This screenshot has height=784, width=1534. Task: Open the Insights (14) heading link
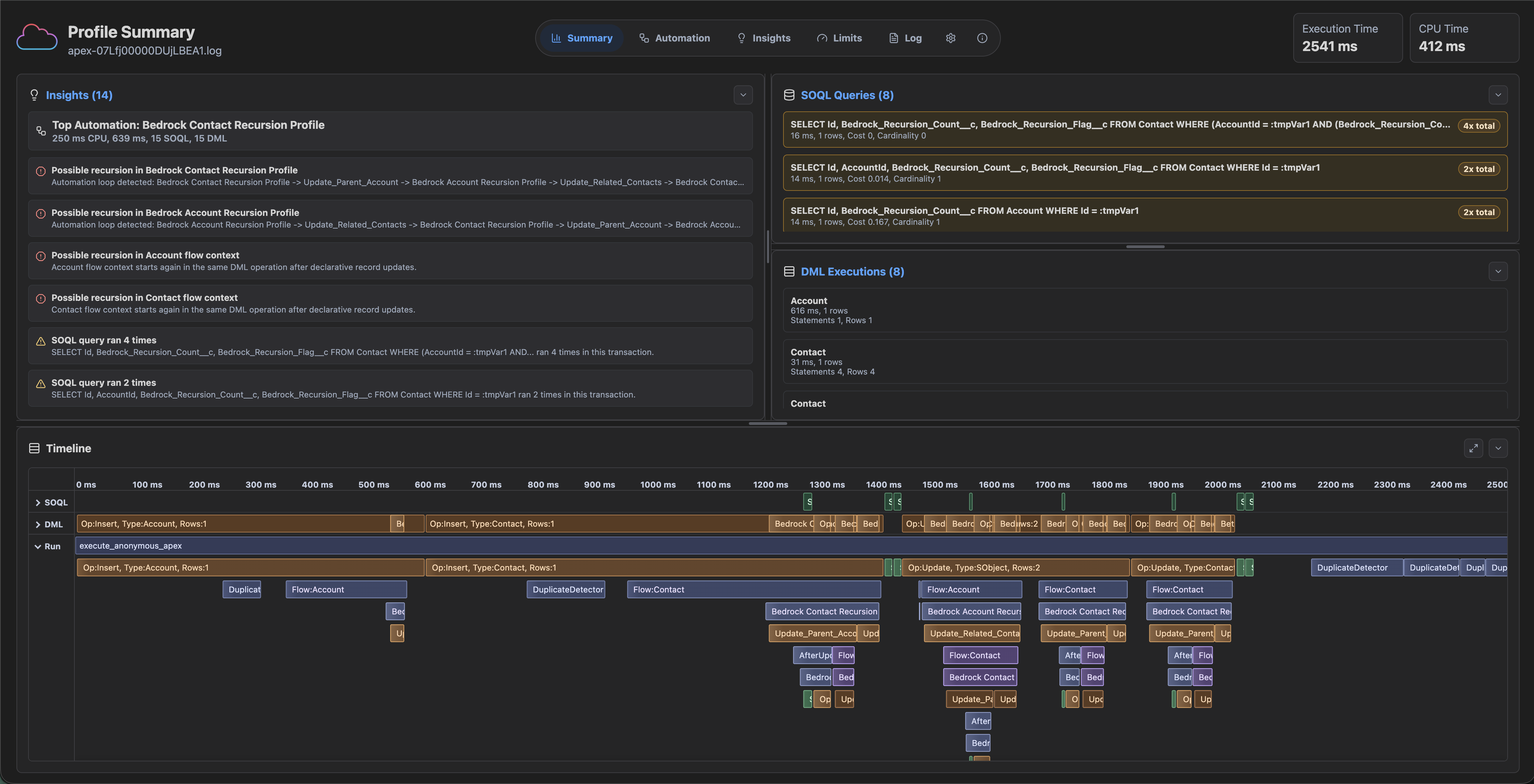click(79, 95)
